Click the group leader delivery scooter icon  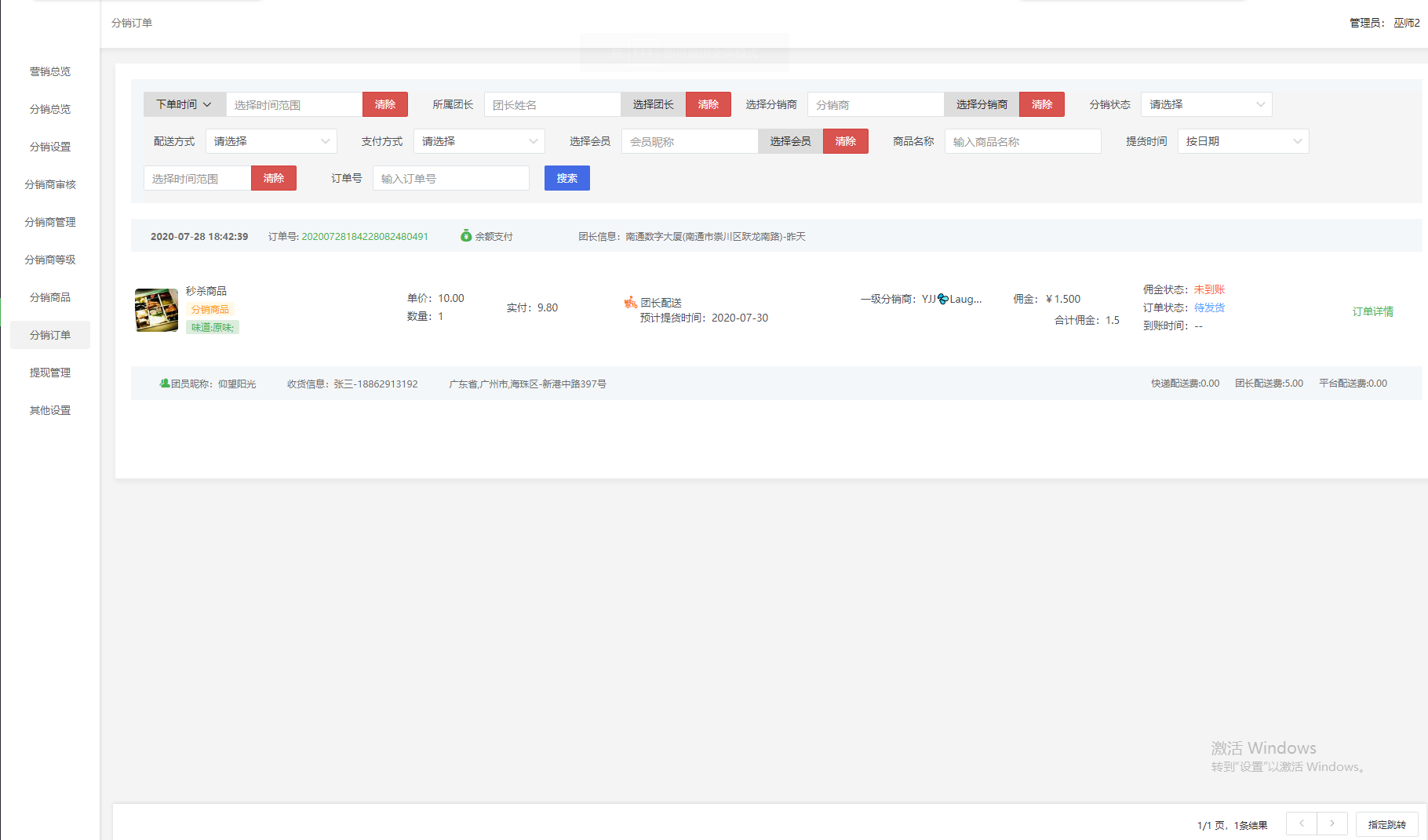click(630, 303)
